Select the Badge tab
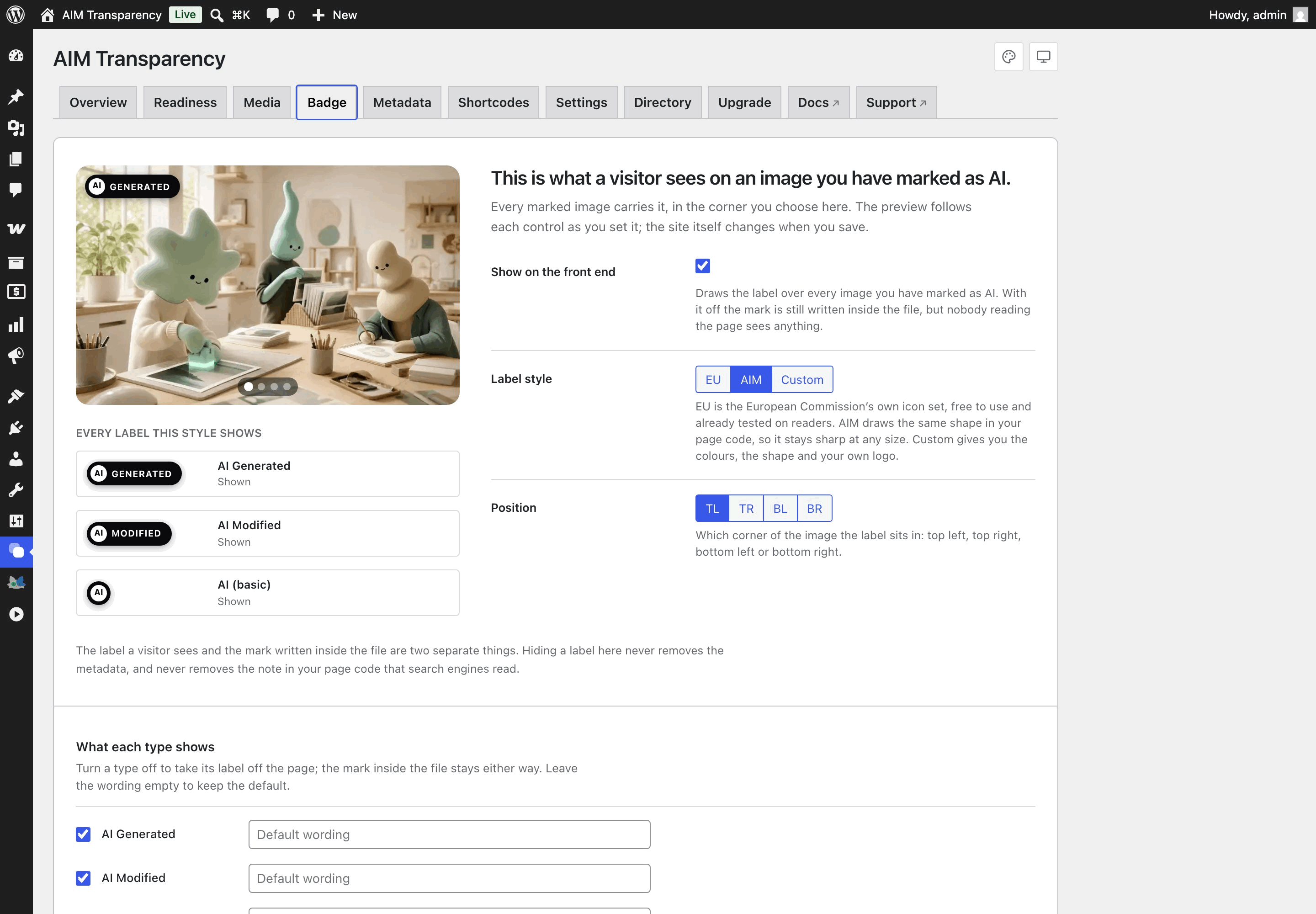The width and height of the screenshot is (1316, 914). coord(326,102)
